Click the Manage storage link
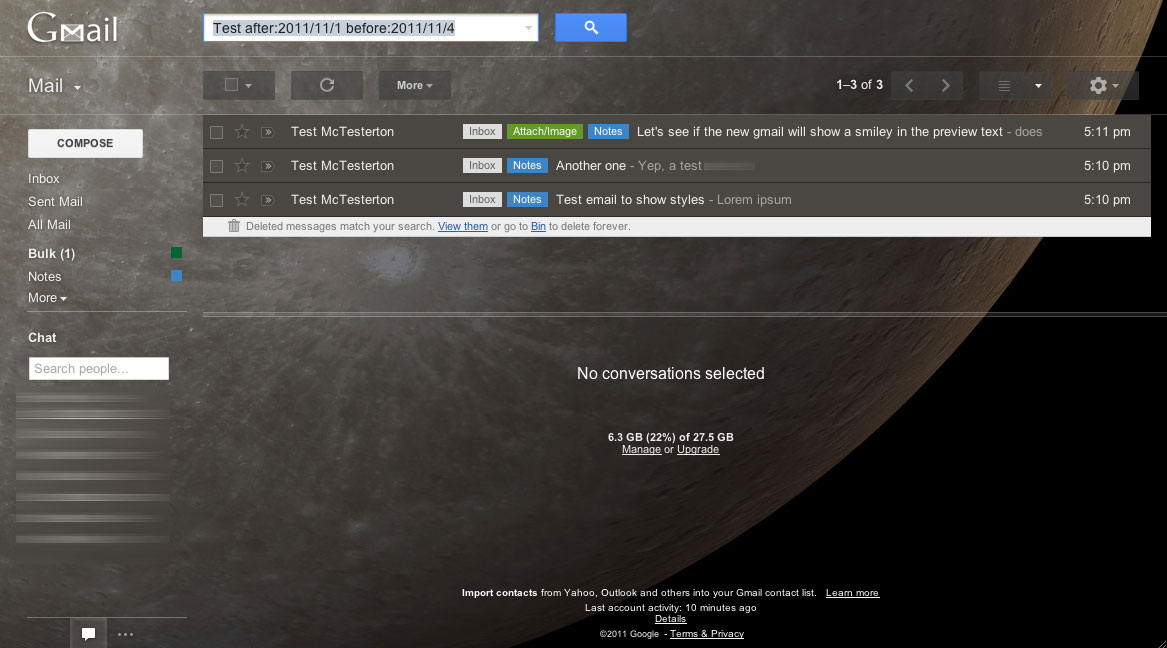Image resolution: width=1167 pixels, height=648 pixels. pos(642,449)
